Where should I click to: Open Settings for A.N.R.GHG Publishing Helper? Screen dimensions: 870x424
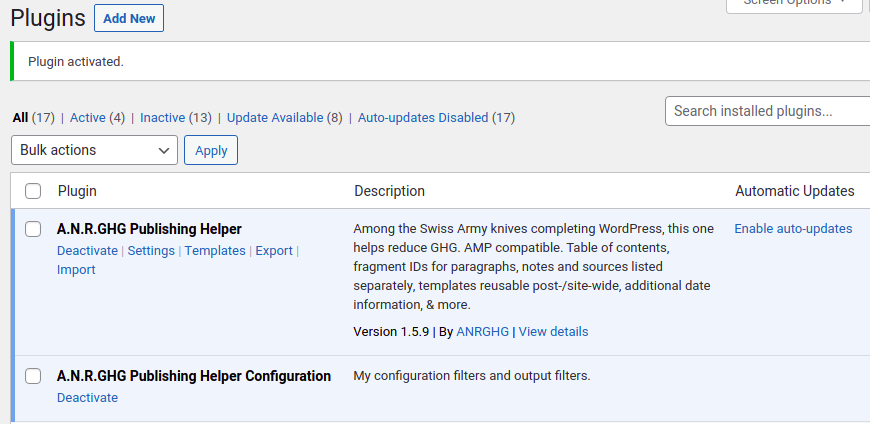[x=151, y=251]
